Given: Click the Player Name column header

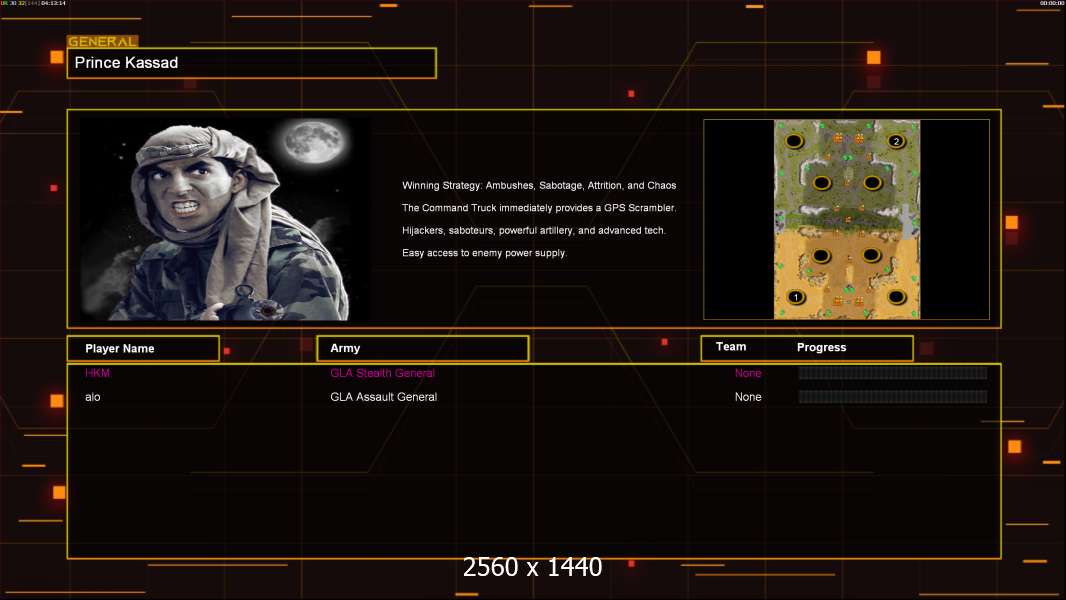Looking at the screenshot, I should tap(143, 349).
